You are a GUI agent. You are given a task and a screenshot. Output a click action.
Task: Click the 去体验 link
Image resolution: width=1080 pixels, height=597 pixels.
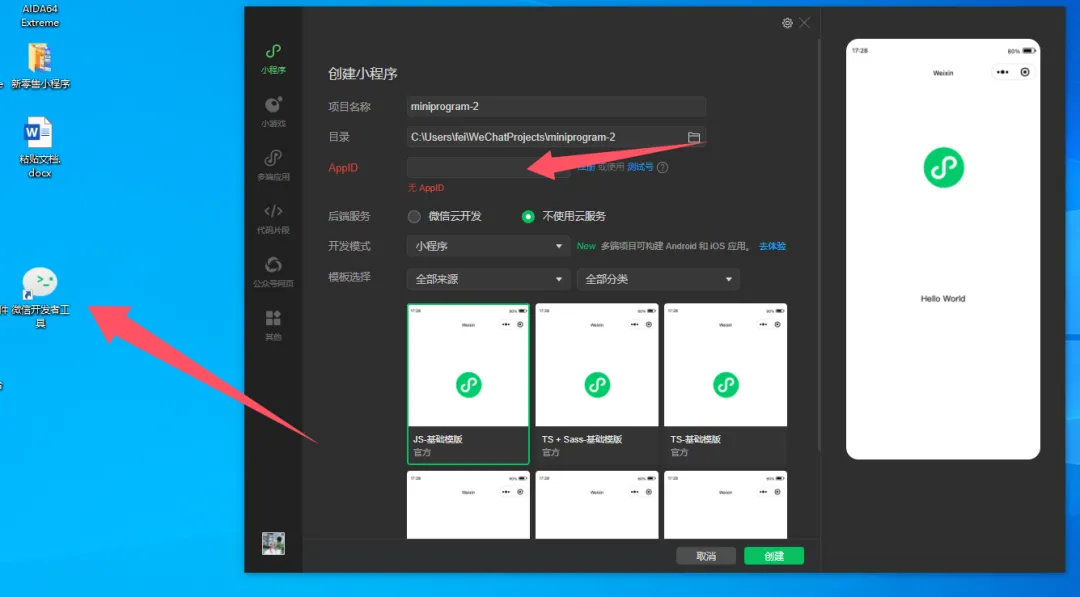click(x=772, y=246)
